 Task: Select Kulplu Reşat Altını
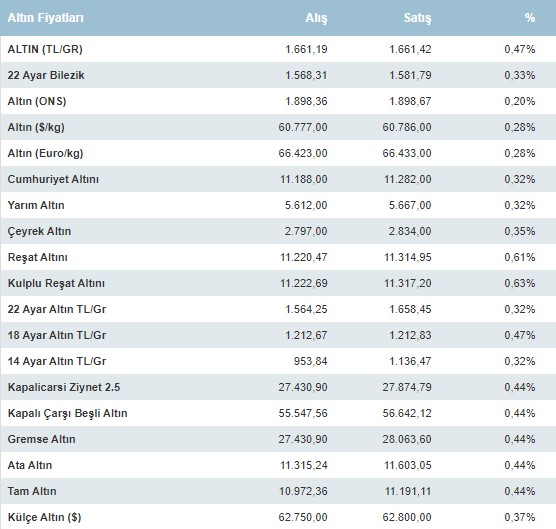tap(56, 283)
